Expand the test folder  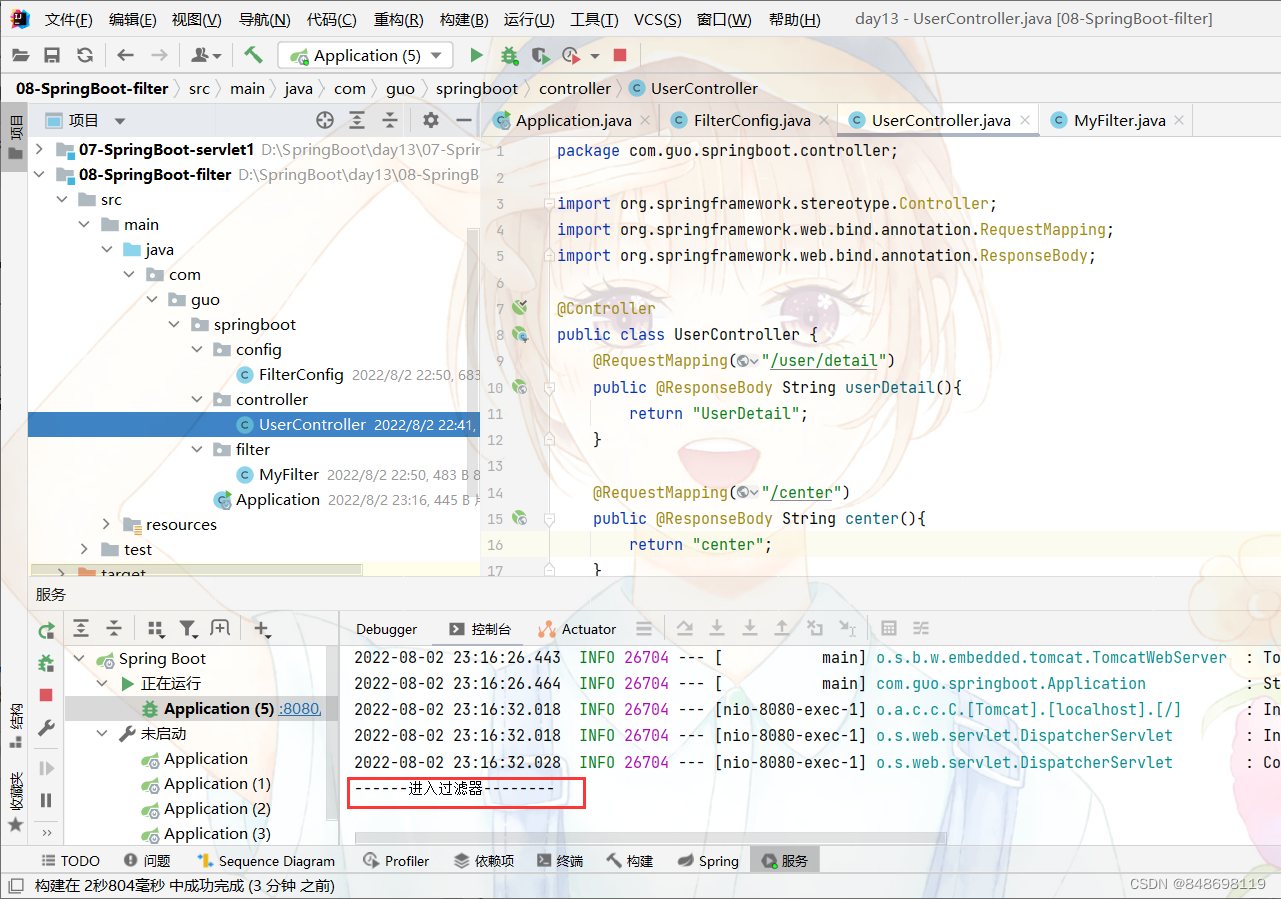(86, 549)
